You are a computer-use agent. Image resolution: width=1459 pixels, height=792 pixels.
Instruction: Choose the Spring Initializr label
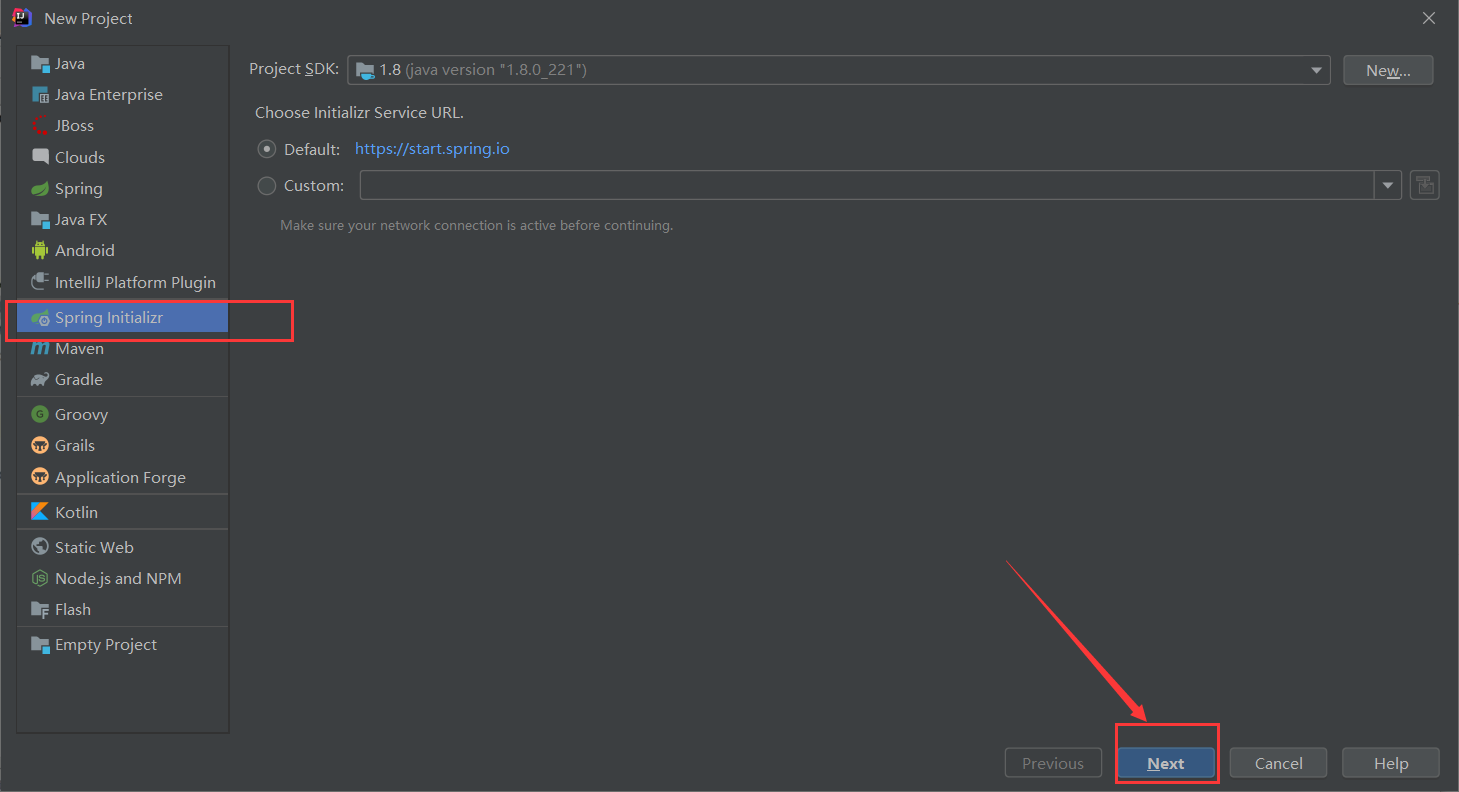(x=109, y=318)
